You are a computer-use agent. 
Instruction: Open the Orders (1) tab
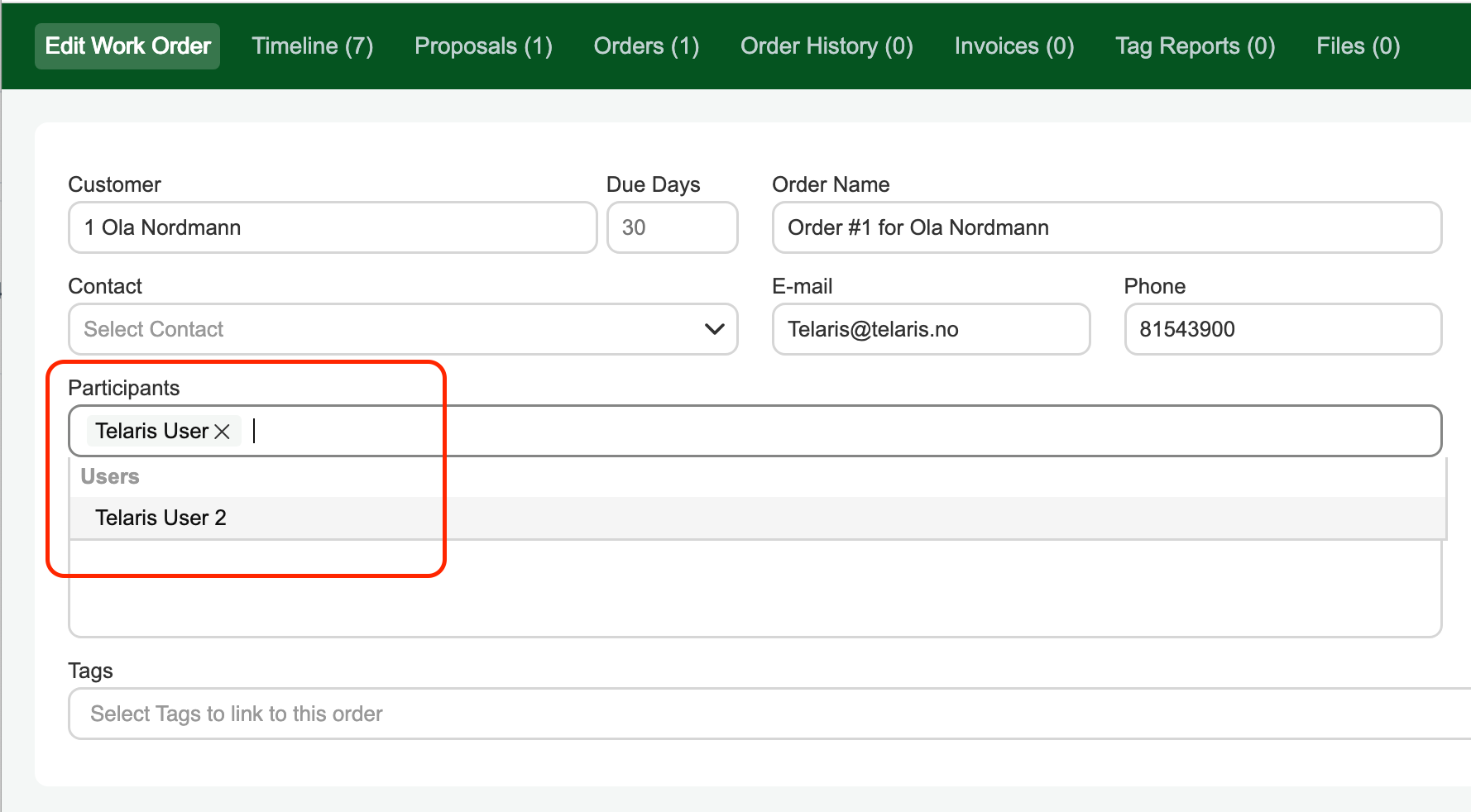click(646, 46)
